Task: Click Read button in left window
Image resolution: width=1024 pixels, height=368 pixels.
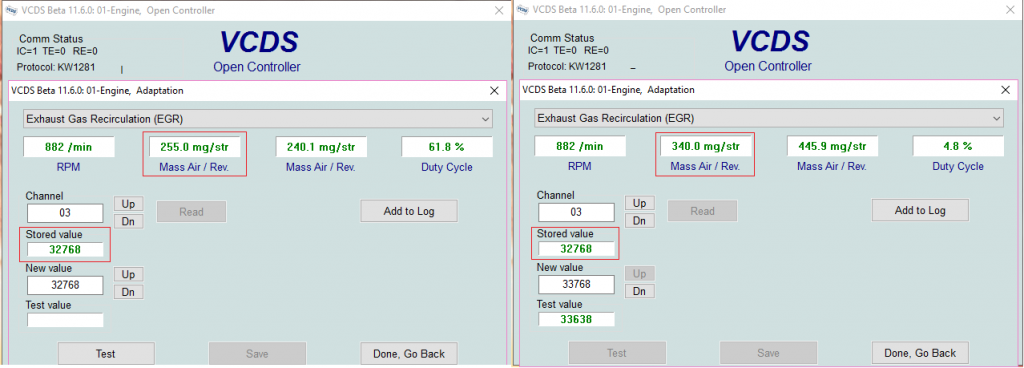Action: point(191,211)
